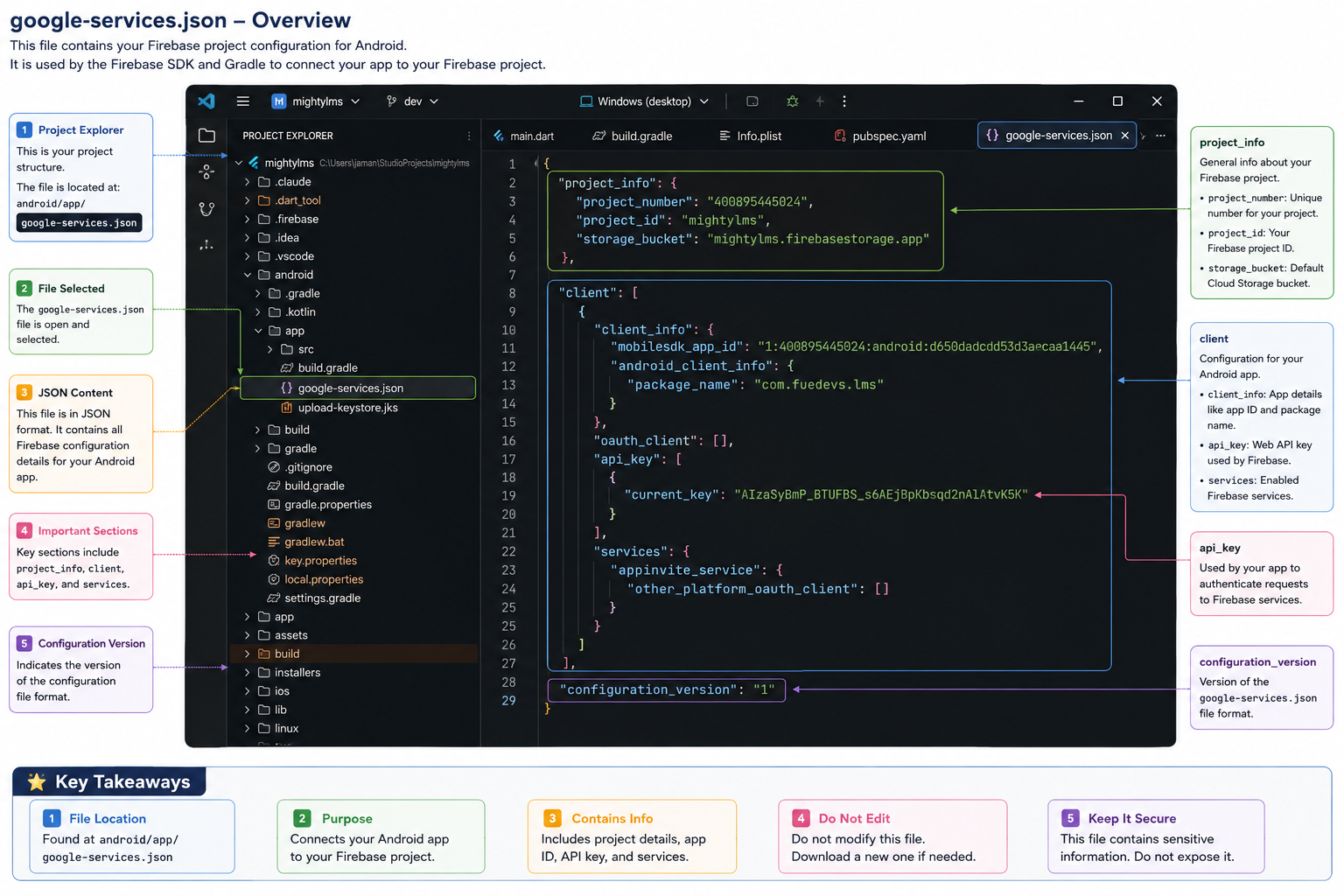Viewport: 1344px width, 896px height.
Task: Open the vertical three-dot menu in title bar
Action: click(844, 101)
